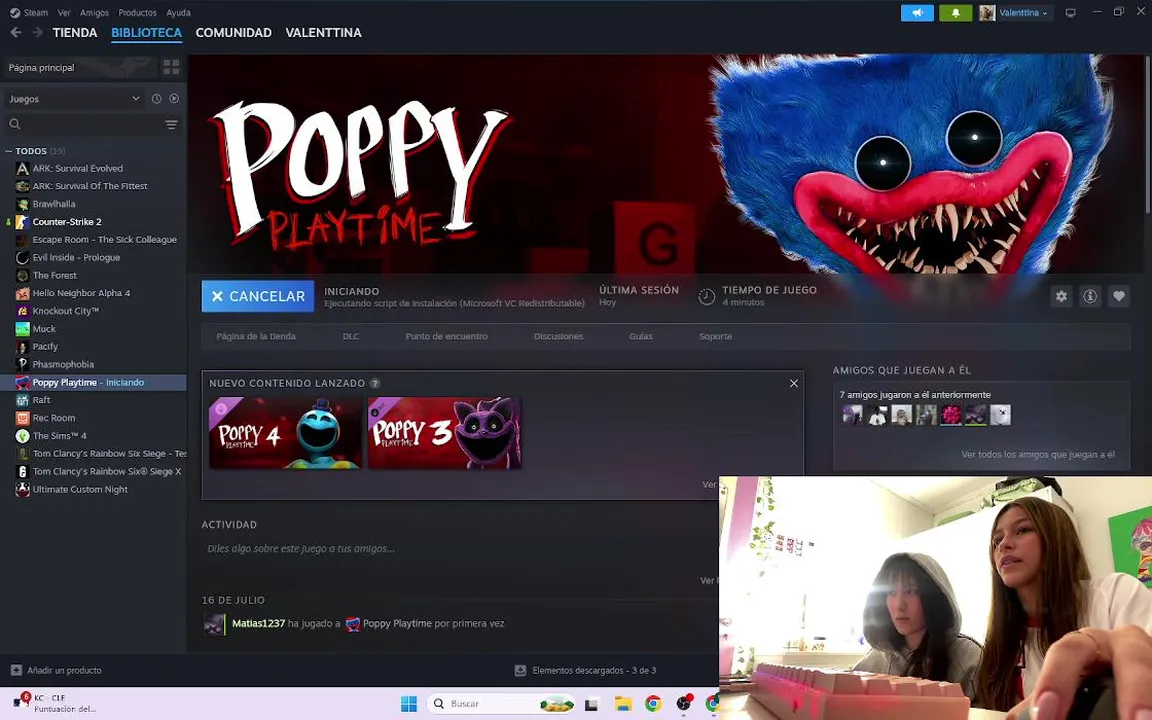Open Big Picture mode monitor icon
This screenshot has width=1152, height=720.
coord(1070,12)
